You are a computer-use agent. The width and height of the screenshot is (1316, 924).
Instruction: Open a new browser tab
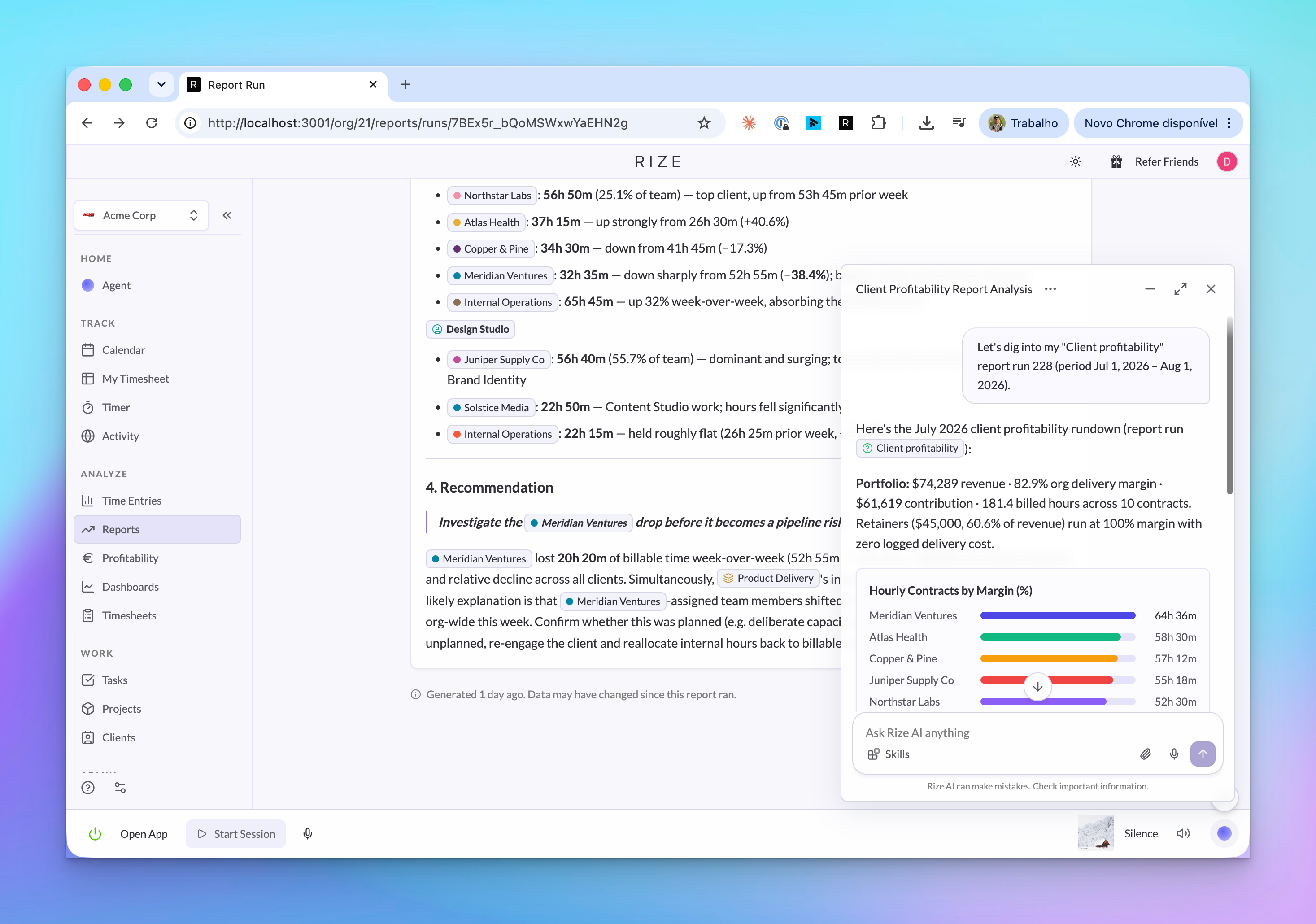point(405,85)
